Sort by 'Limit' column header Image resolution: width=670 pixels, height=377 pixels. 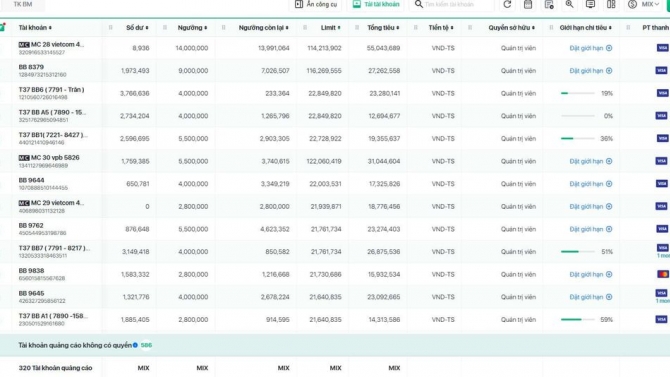331,28
